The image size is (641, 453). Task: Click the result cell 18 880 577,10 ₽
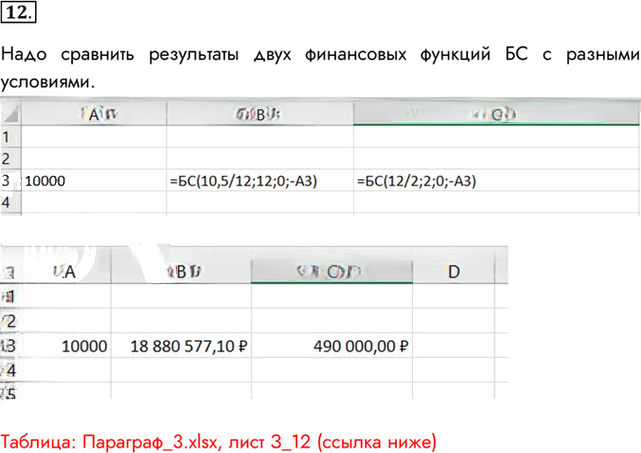click(x=181, y=346)
